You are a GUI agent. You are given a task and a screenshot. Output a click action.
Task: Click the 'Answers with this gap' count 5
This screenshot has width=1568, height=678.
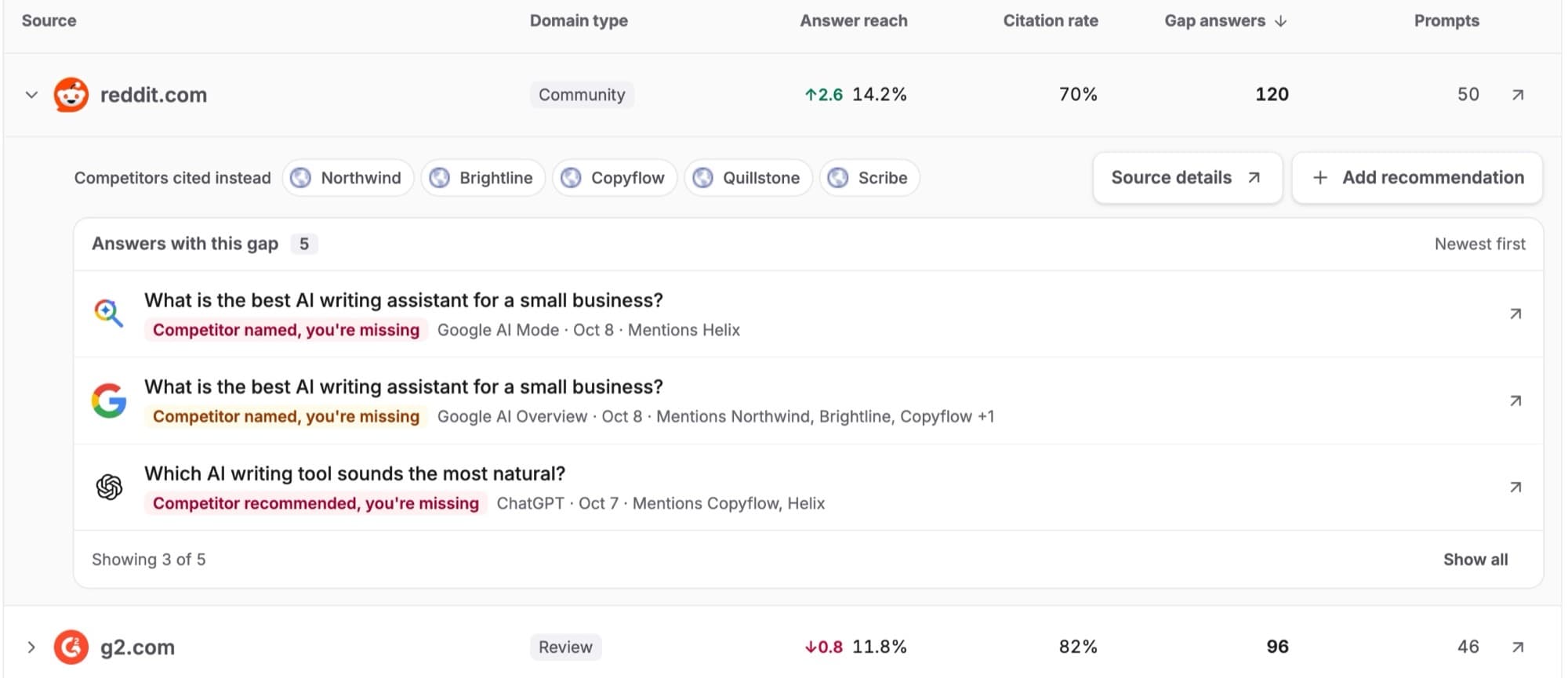click(304, 244)
